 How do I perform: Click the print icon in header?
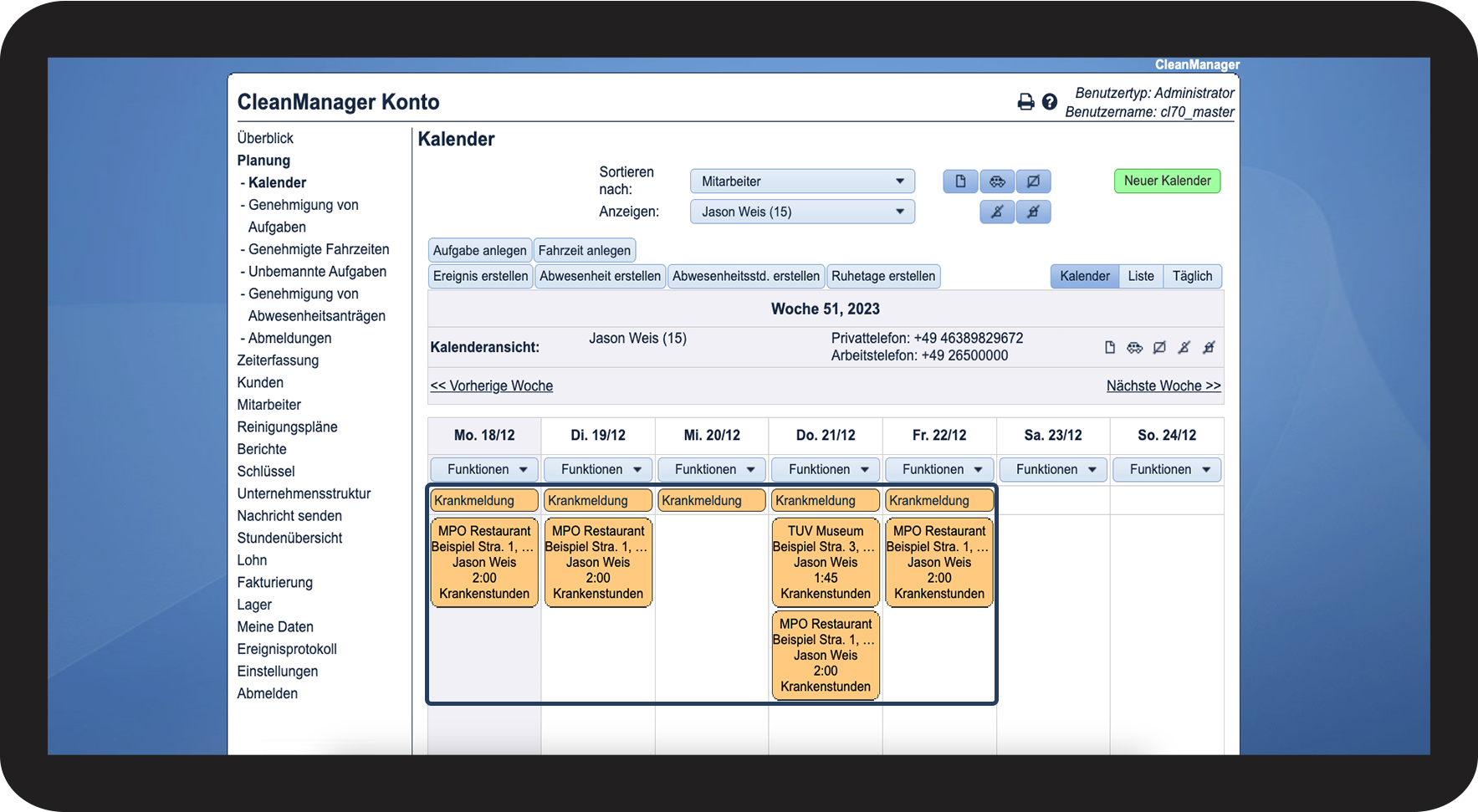point(1025,102)
